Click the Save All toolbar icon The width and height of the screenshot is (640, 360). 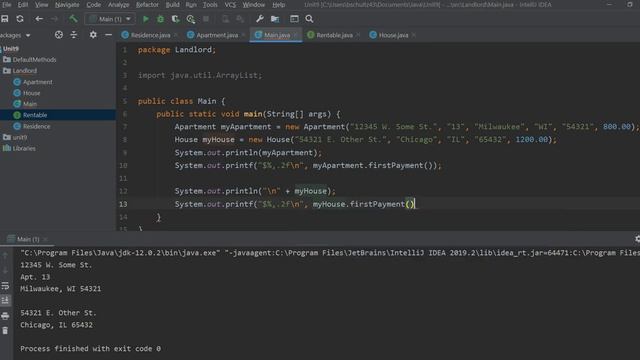coord(5,19)
